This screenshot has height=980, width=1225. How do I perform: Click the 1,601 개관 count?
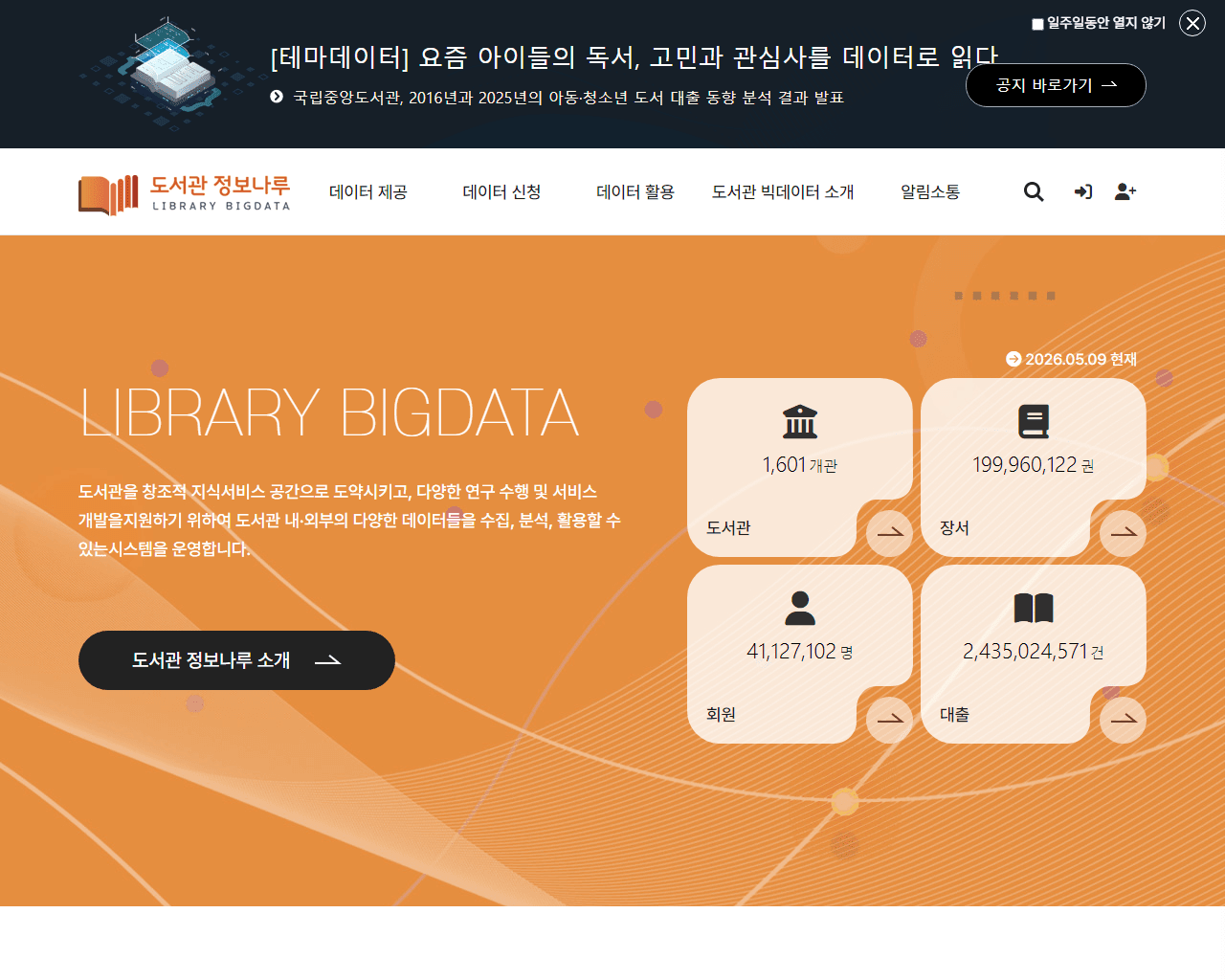tap(800, 465)
